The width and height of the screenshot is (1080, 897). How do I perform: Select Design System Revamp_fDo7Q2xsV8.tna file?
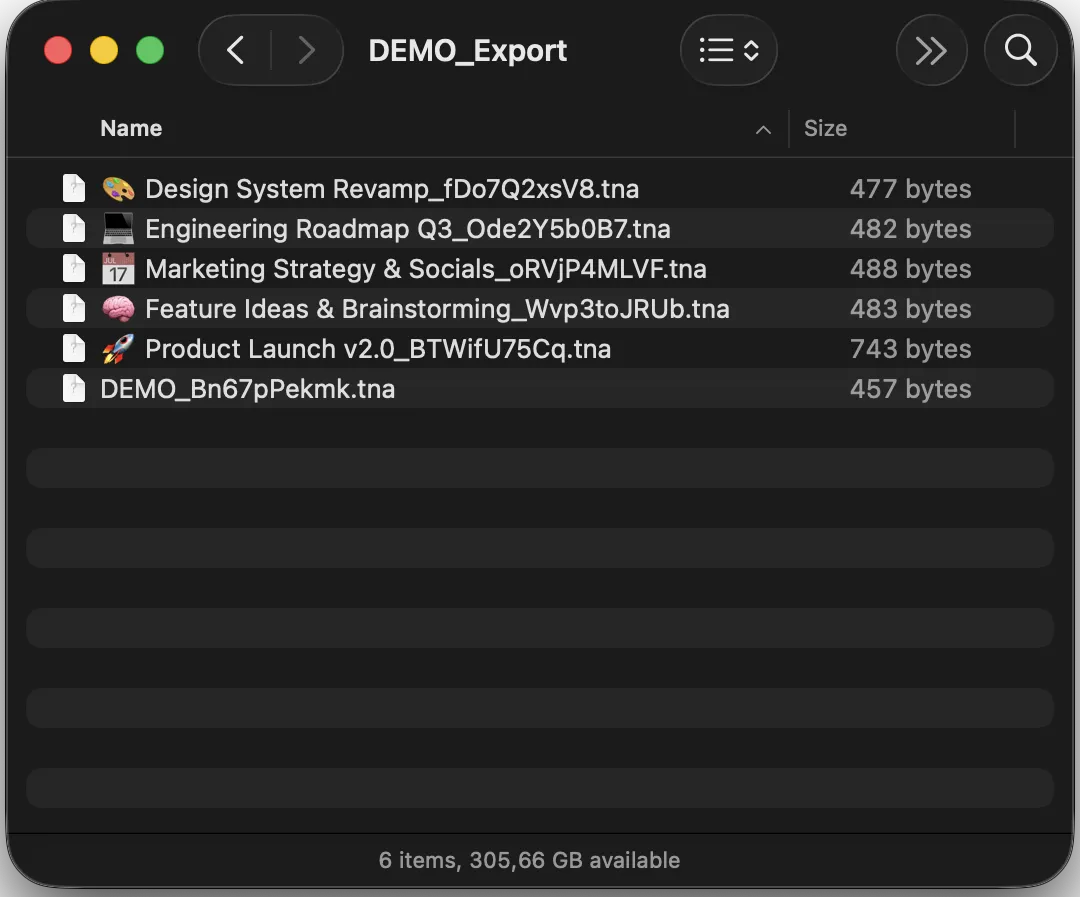click(540, 189)
